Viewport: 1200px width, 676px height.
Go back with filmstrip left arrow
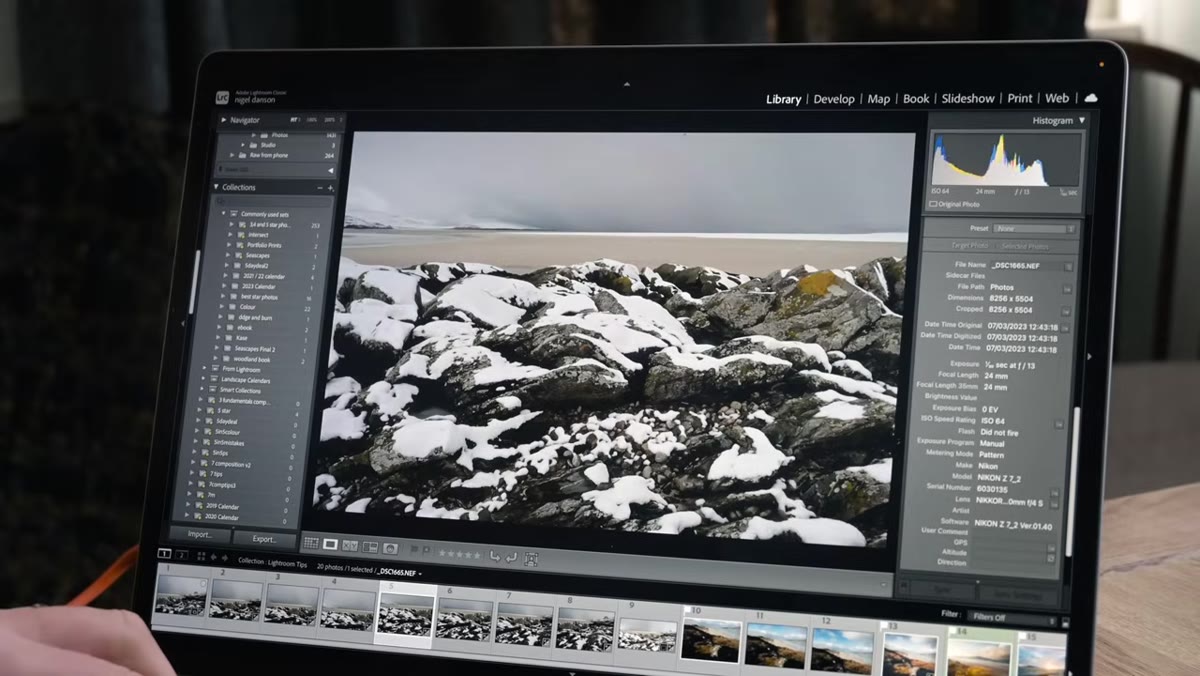[x=212, y=558]
